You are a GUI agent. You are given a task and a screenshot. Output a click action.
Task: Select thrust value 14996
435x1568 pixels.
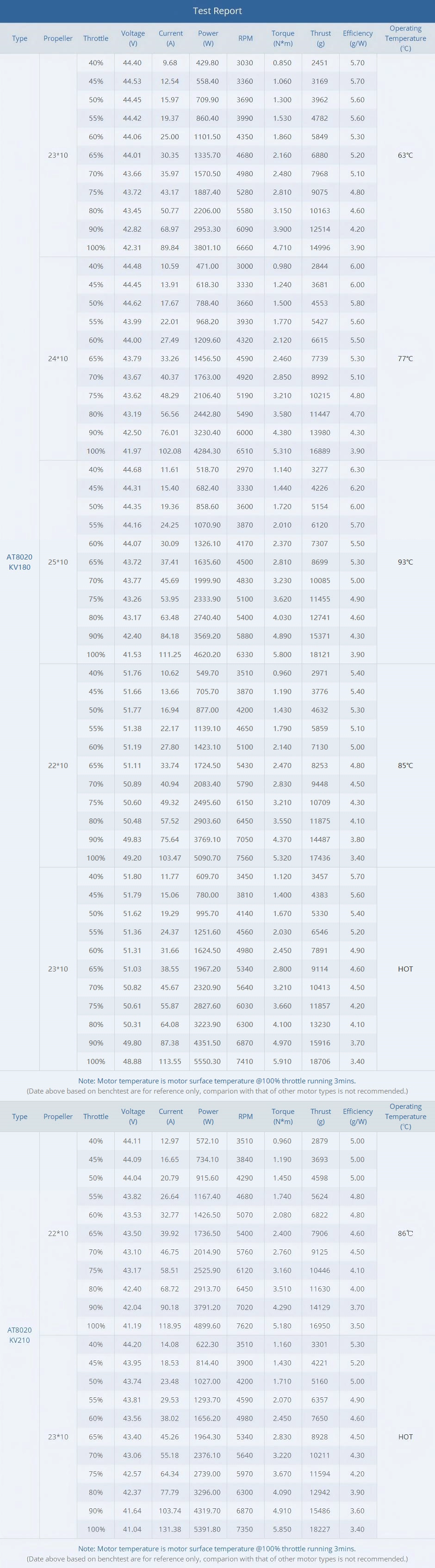pos(320,248)
